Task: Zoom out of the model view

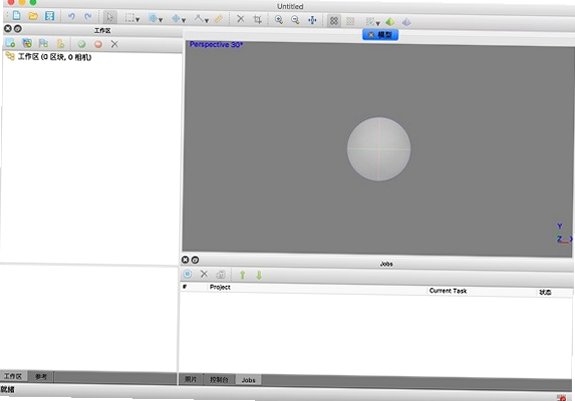Action: click(295, 20)
